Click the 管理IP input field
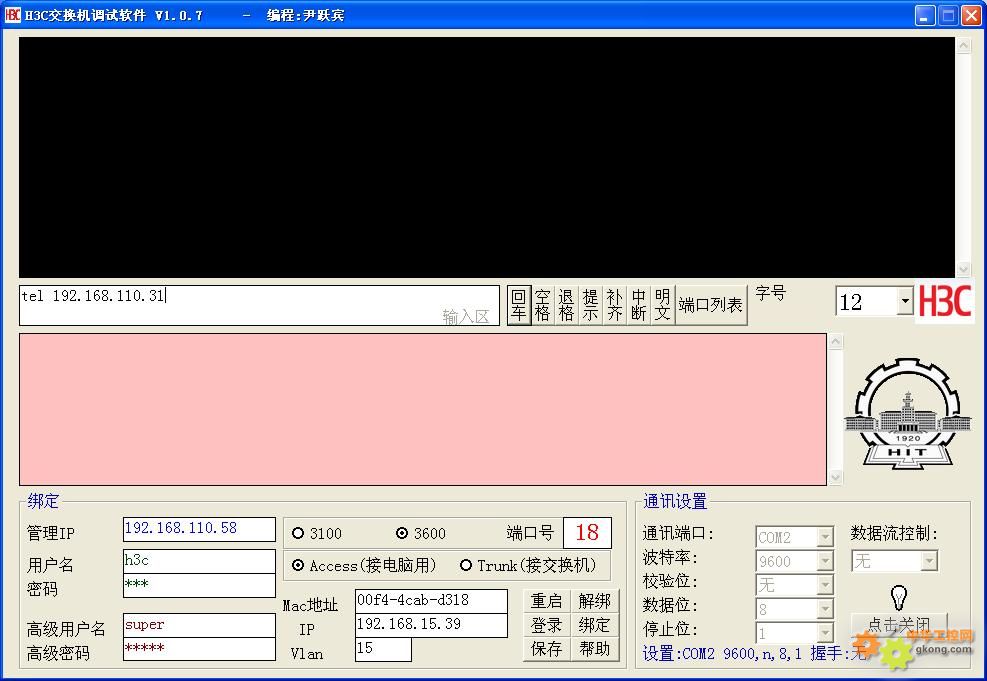Viewport: 987px width, 681px height. tap(199, 529)
